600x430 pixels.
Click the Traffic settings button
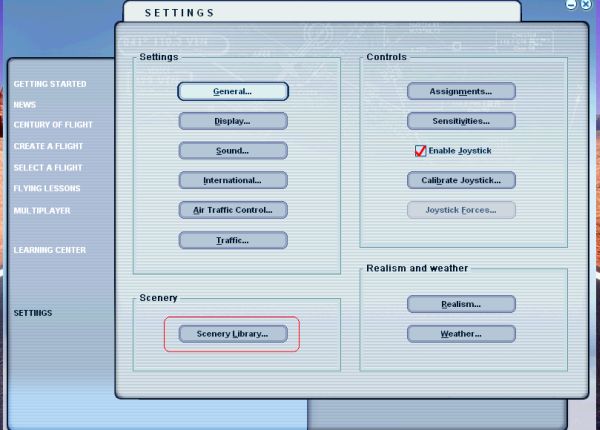pos(233,240)
